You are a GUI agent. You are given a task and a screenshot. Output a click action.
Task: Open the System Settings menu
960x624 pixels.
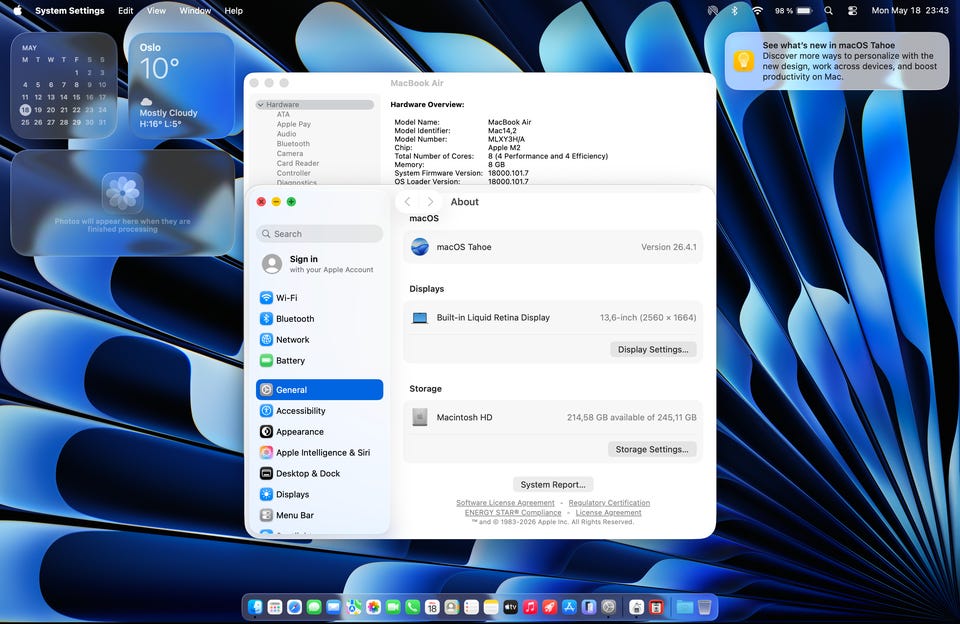click(70, 10)
